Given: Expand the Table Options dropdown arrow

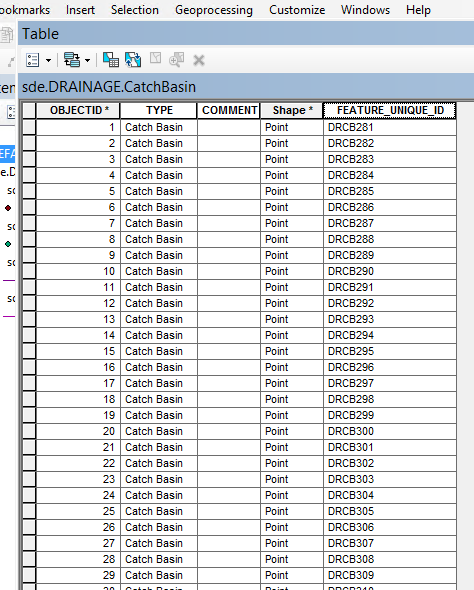Looking at the screenshot, I should click(49, 60).
